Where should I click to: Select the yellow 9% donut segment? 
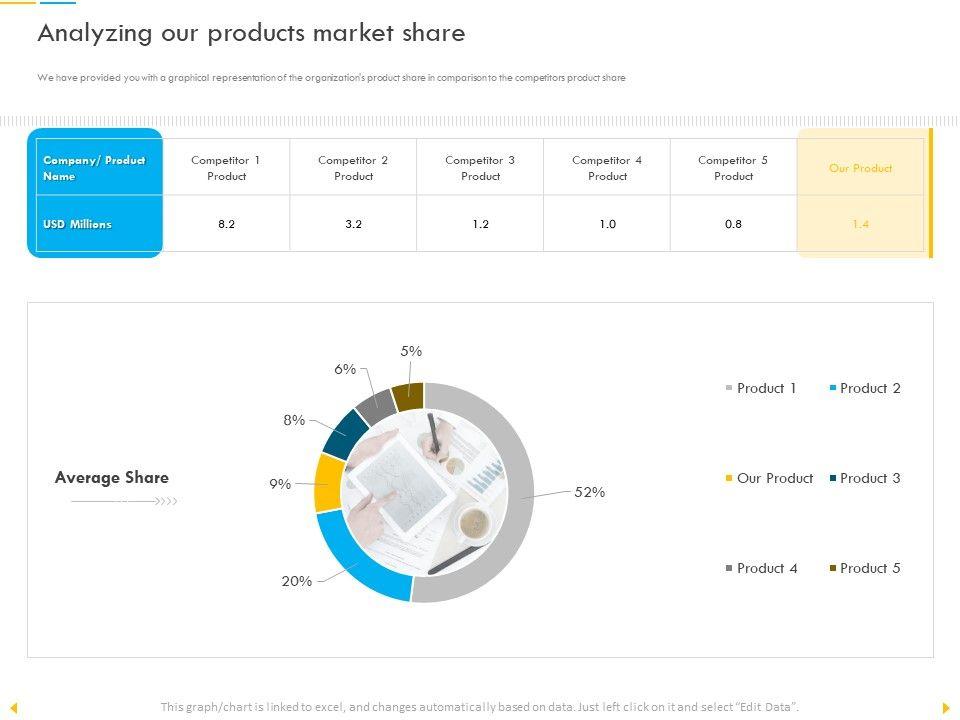327,482
